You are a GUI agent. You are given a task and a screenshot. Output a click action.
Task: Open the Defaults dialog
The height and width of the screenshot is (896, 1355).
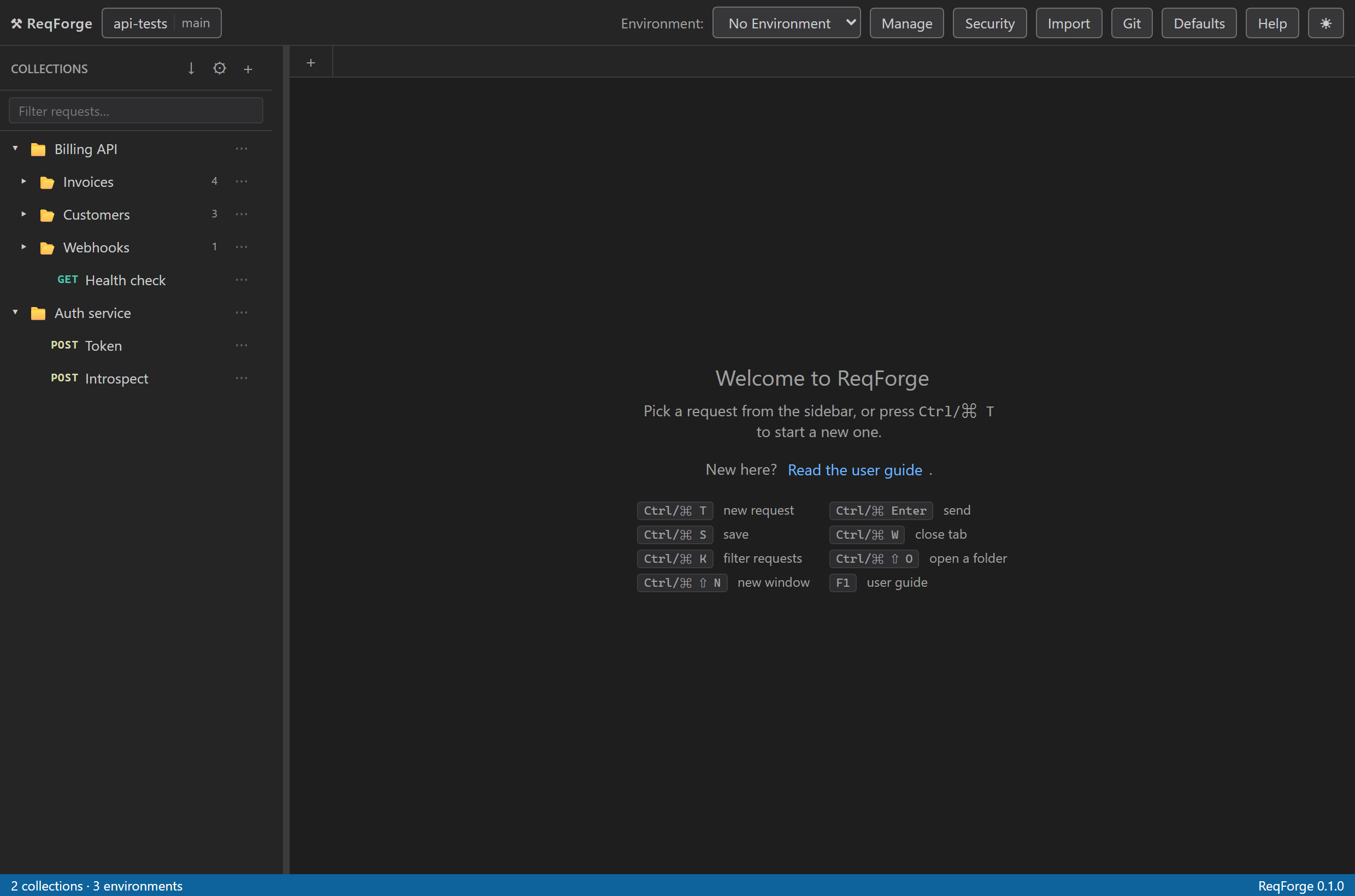(x=1199, y=23)
